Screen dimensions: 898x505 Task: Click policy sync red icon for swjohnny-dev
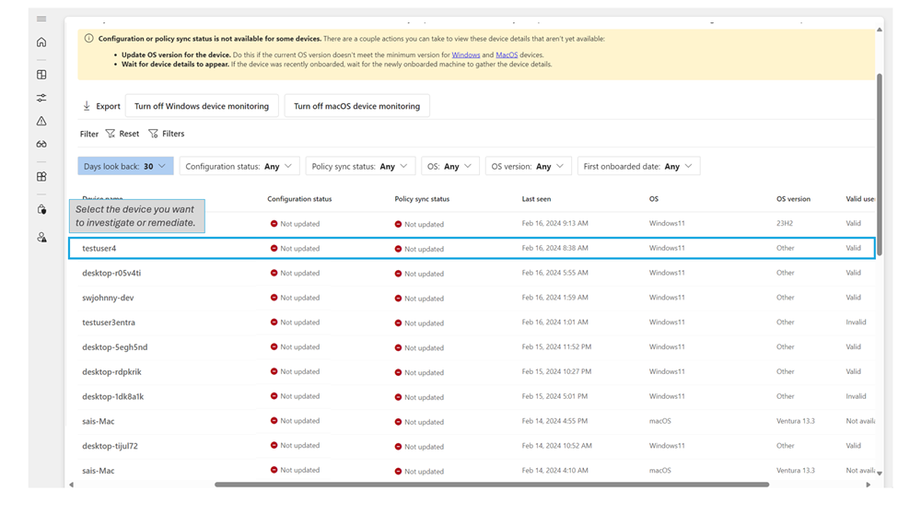tap(398, 298)
